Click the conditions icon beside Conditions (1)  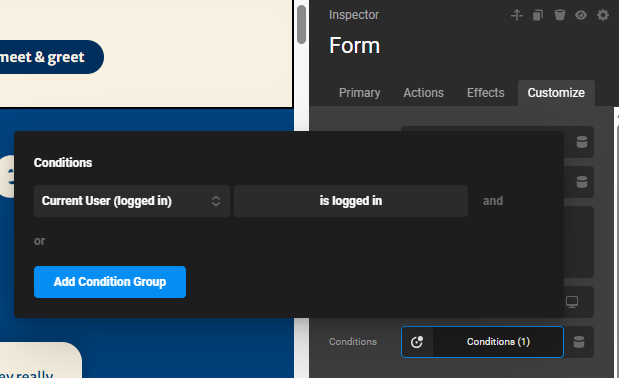point(417,342)
